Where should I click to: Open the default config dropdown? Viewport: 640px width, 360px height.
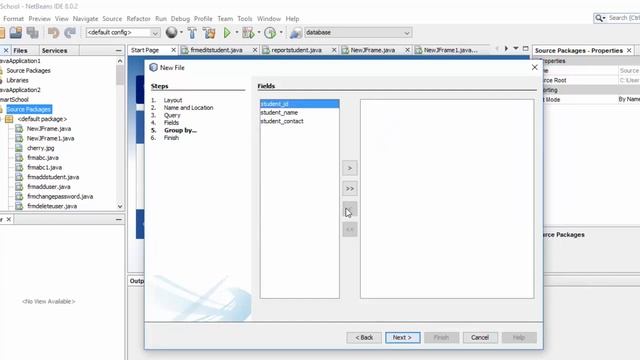[x=155, y=33]
